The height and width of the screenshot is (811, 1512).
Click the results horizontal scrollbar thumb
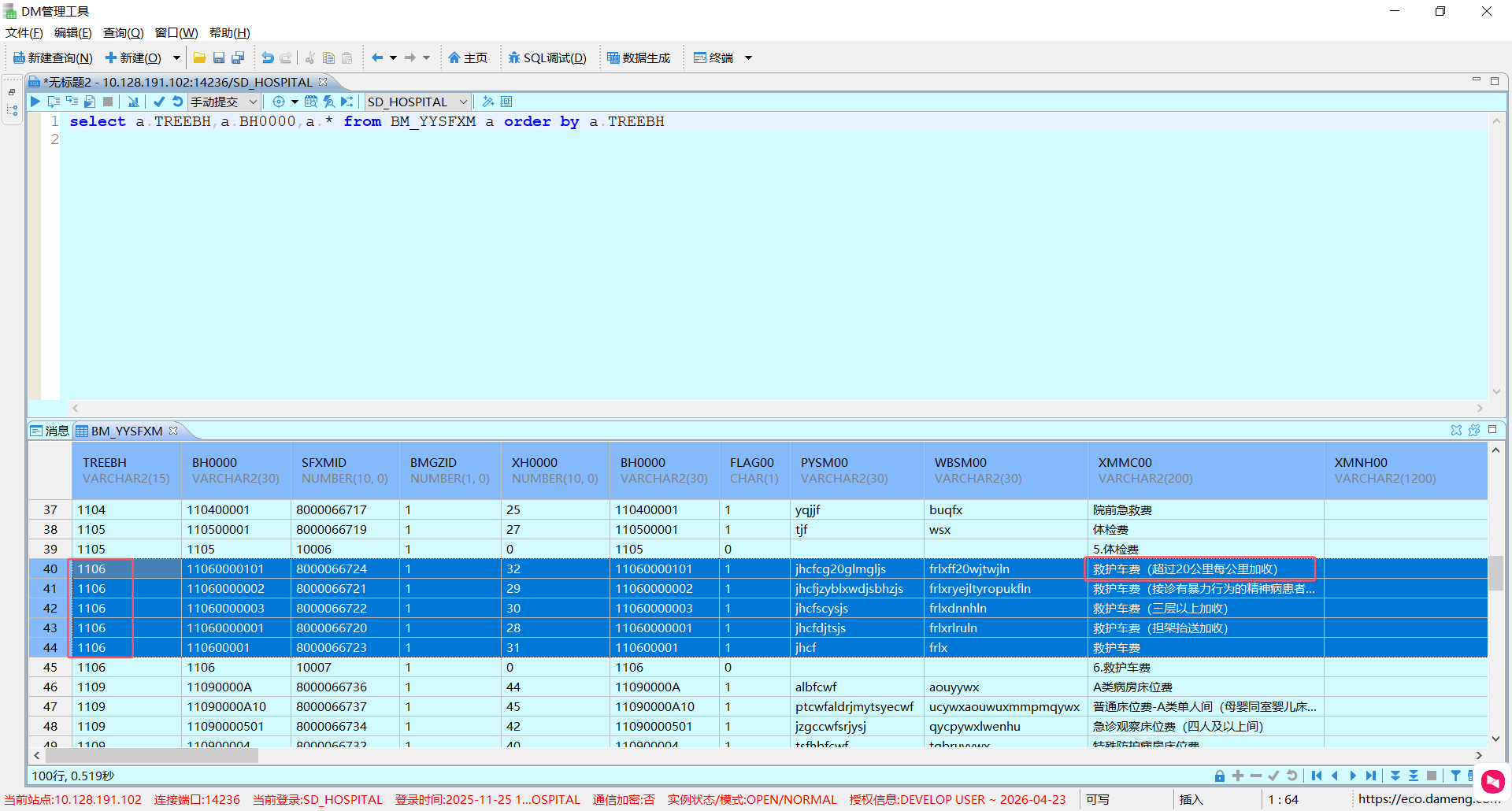pos(150,755)
